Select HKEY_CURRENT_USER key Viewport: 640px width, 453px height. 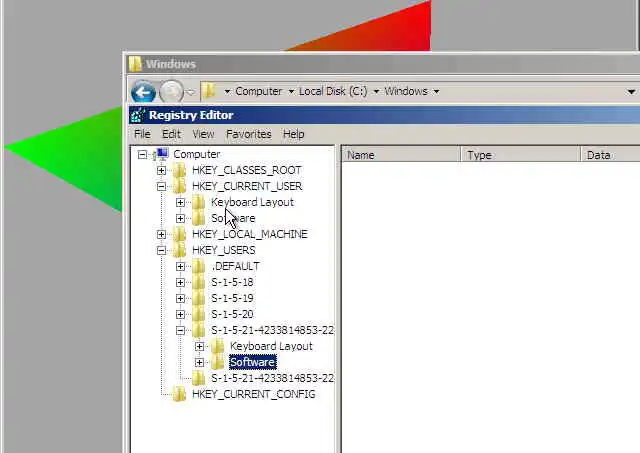(x=247, y=186)
